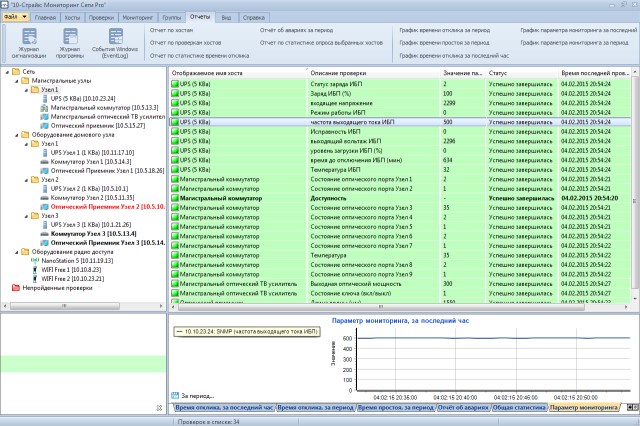
Task: Click the tab scroll arrows beside Параметр мониторинга
Action: point(632,407)
